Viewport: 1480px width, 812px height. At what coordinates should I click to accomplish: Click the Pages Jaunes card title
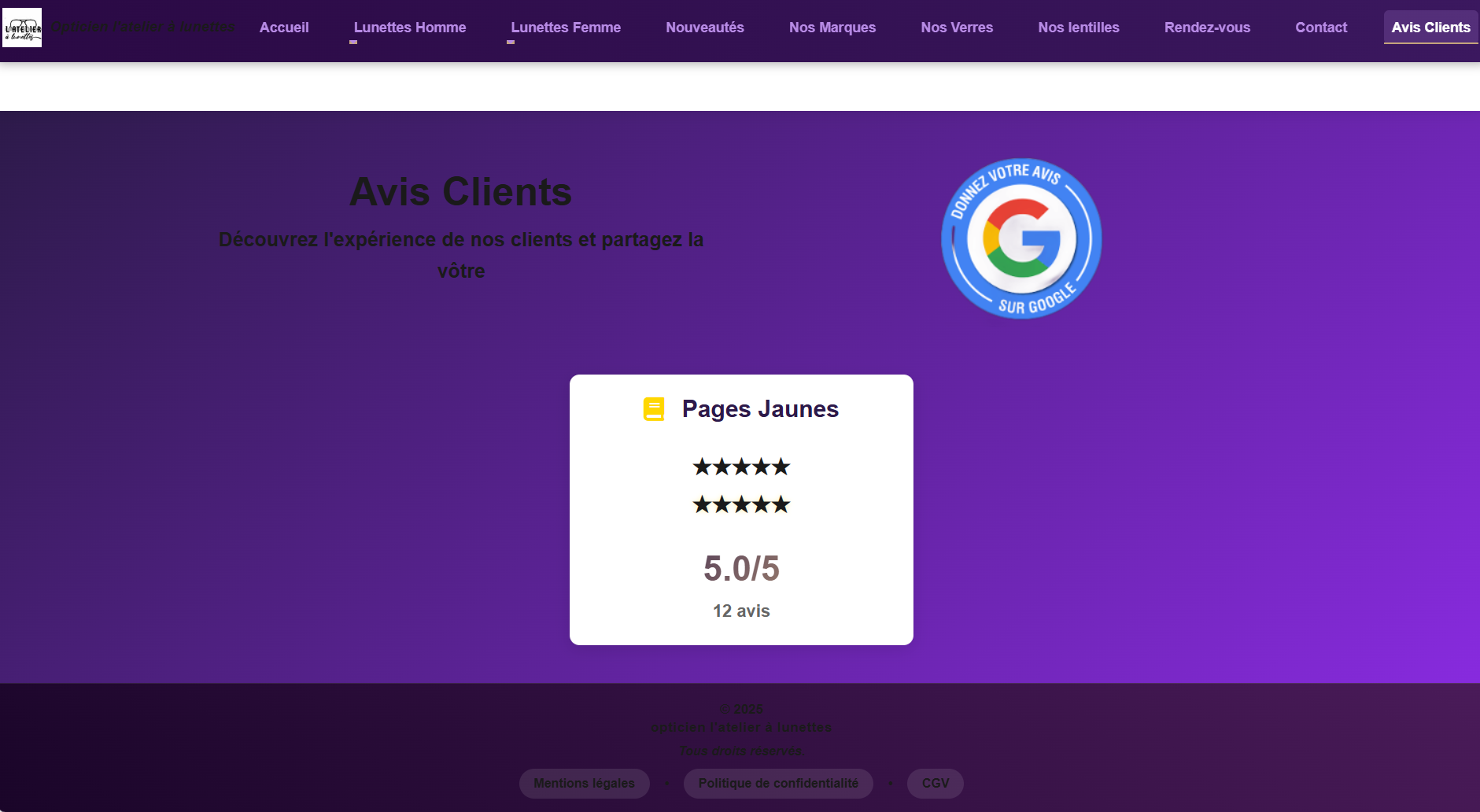tap(759, 409)
